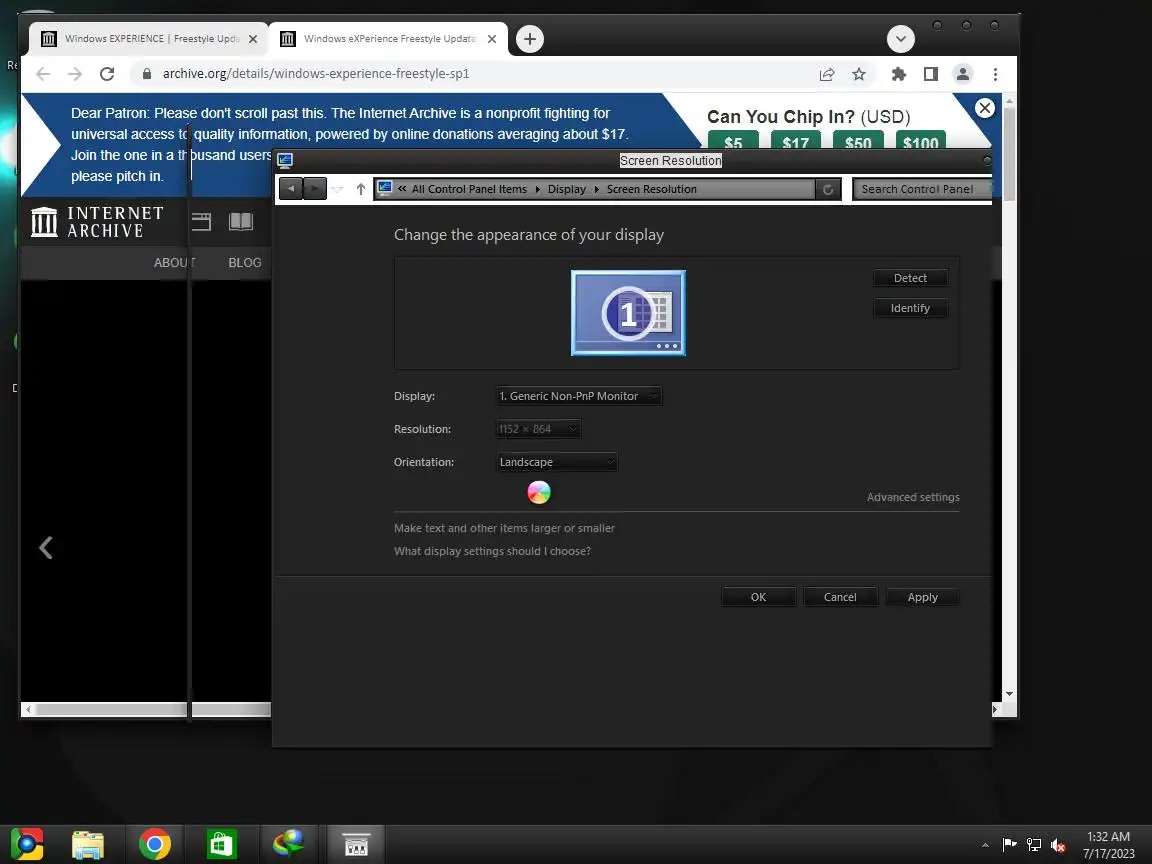
Task: Open the Chrome three-dot menu
Action: [x=996, y=73]
